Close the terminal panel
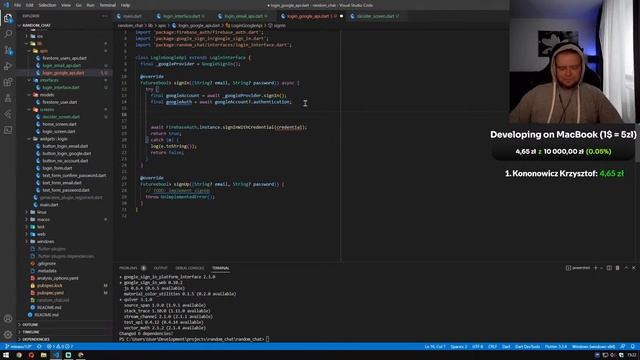Screen dimensions: 640x360 [x=633, y=268]
